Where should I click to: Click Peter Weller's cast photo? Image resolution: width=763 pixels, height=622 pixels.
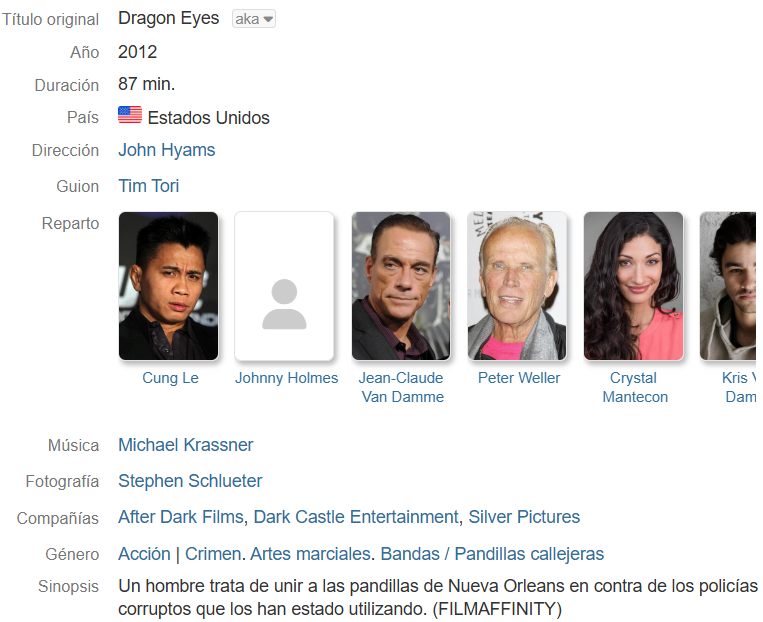point(517,286)
